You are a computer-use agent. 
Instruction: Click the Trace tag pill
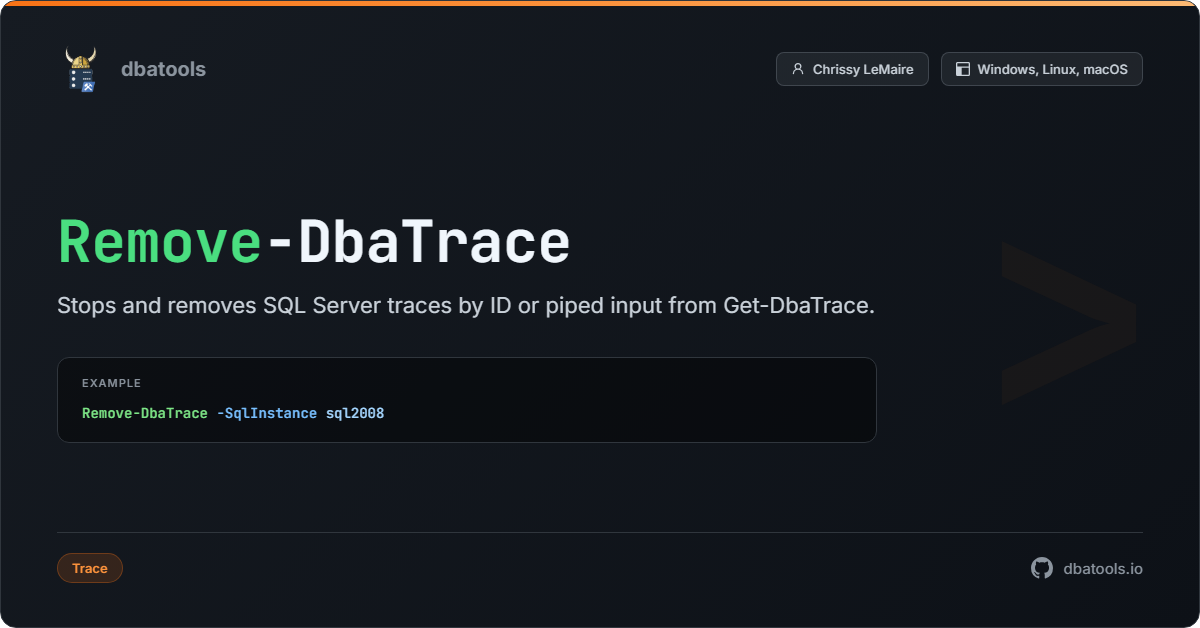coord(90,568)
